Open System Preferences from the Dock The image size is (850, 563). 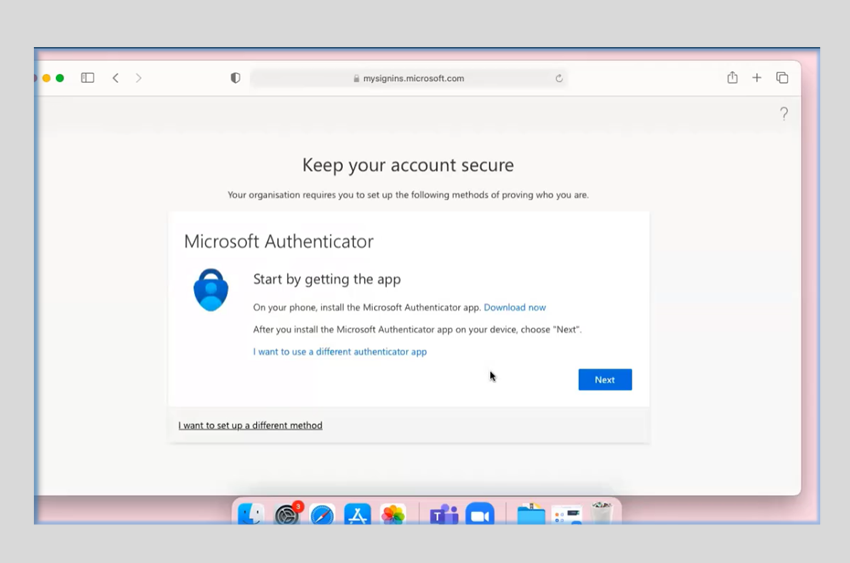click(x=286, y=514)
